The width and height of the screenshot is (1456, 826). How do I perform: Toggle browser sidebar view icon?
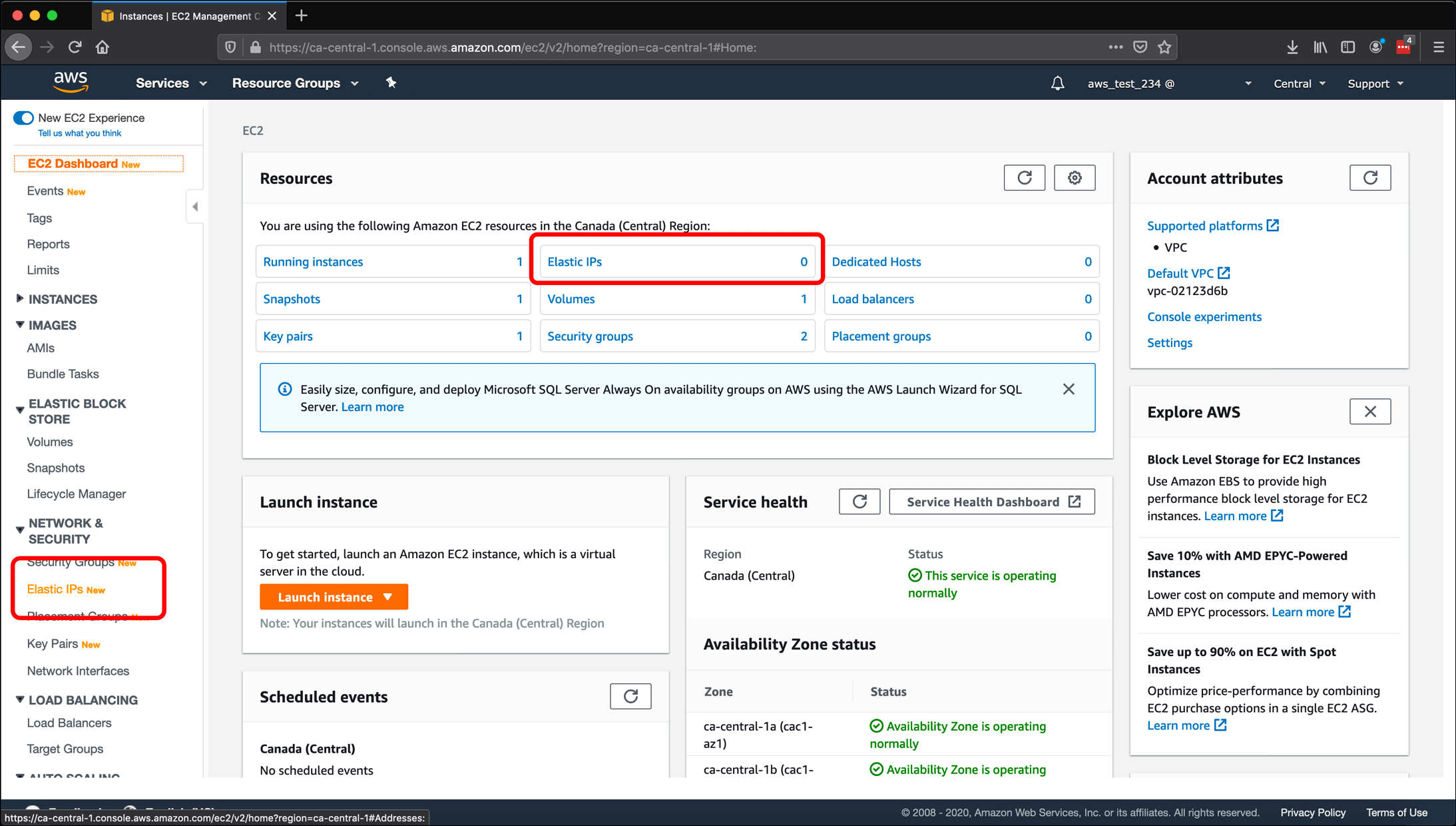(1348, 47)
